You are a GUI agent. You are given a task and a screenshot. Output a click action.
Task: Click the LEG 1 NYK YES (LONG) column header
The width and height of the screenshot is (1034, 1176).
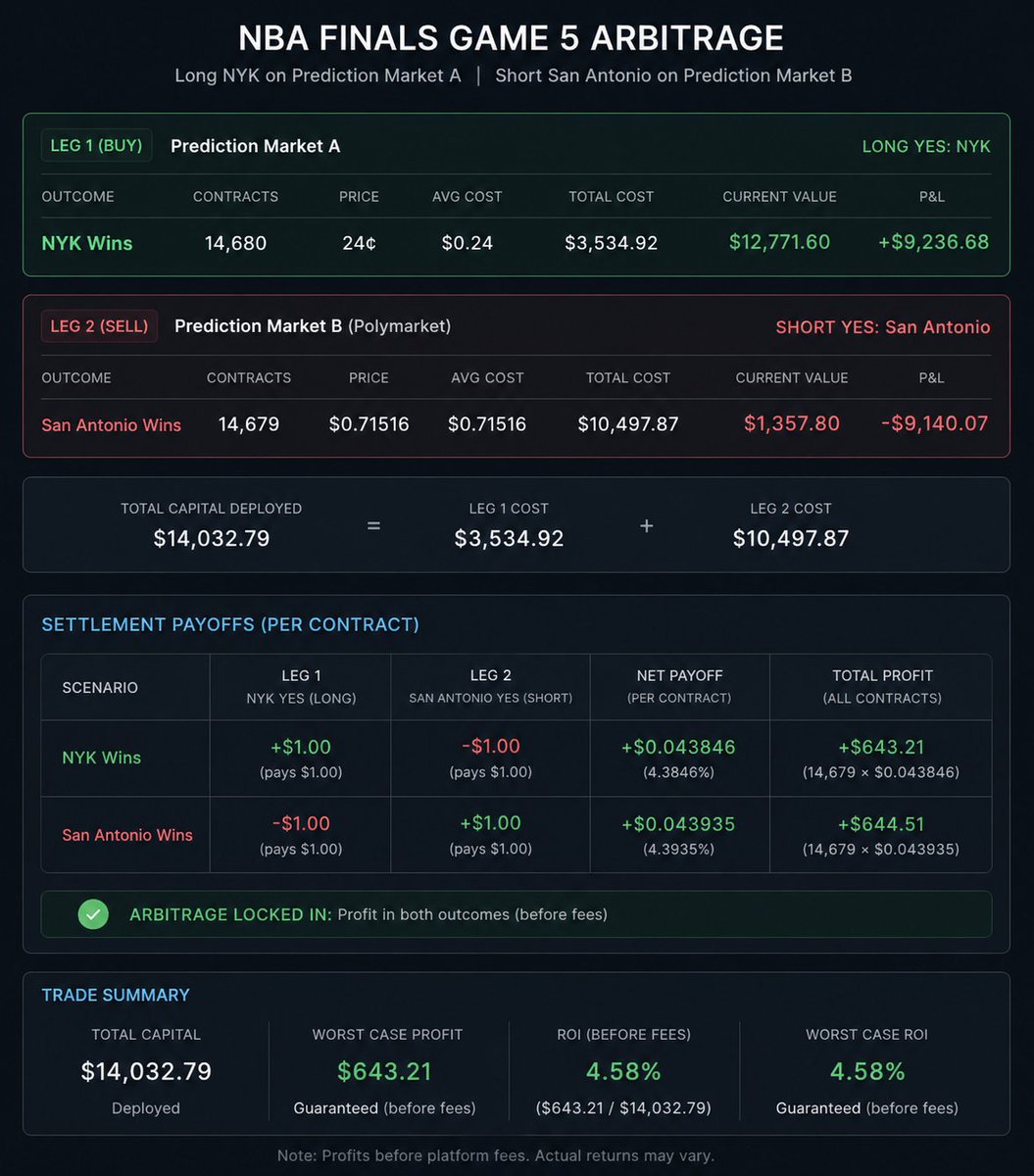(301, 686)
